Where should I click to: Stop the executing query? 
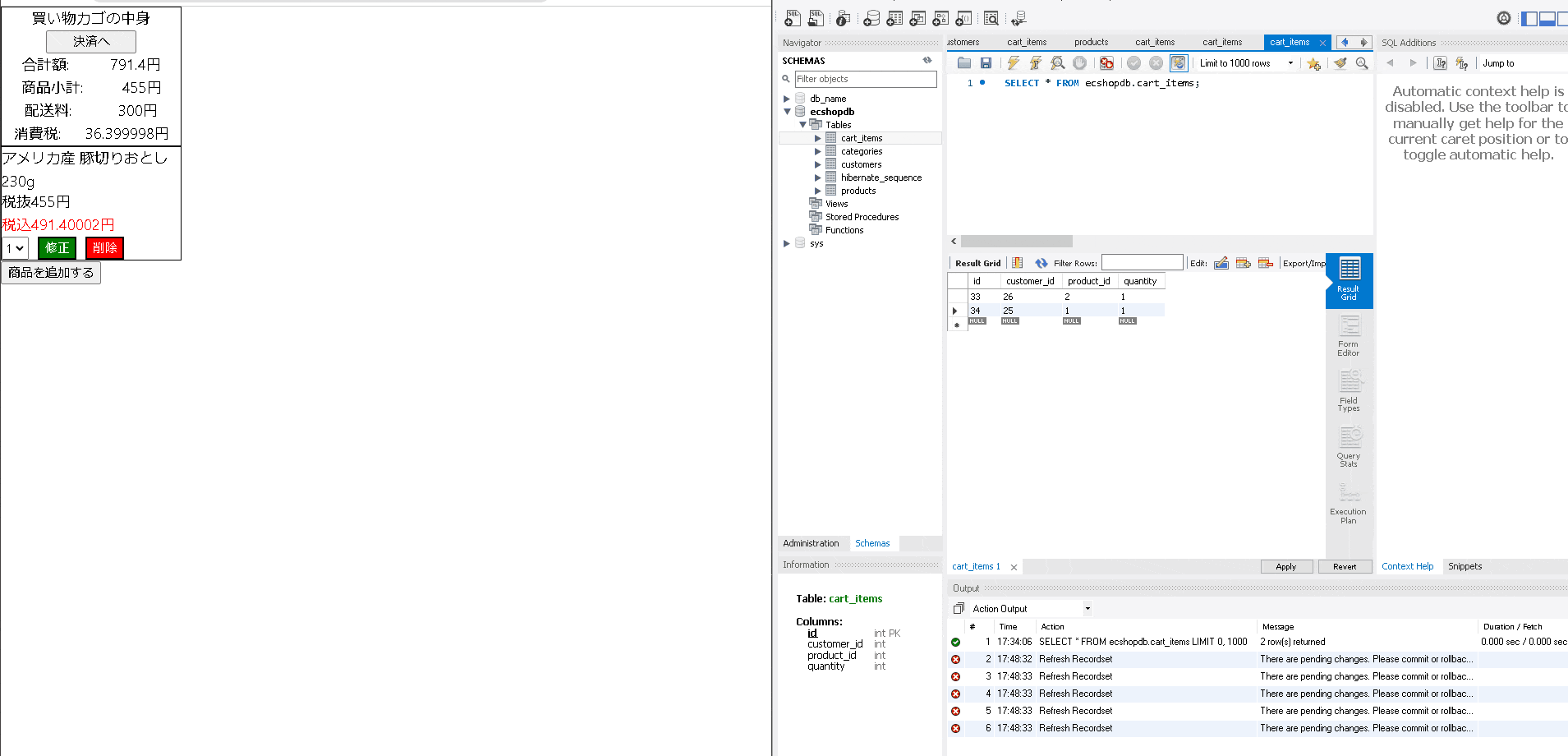(x=1079, y=63)
